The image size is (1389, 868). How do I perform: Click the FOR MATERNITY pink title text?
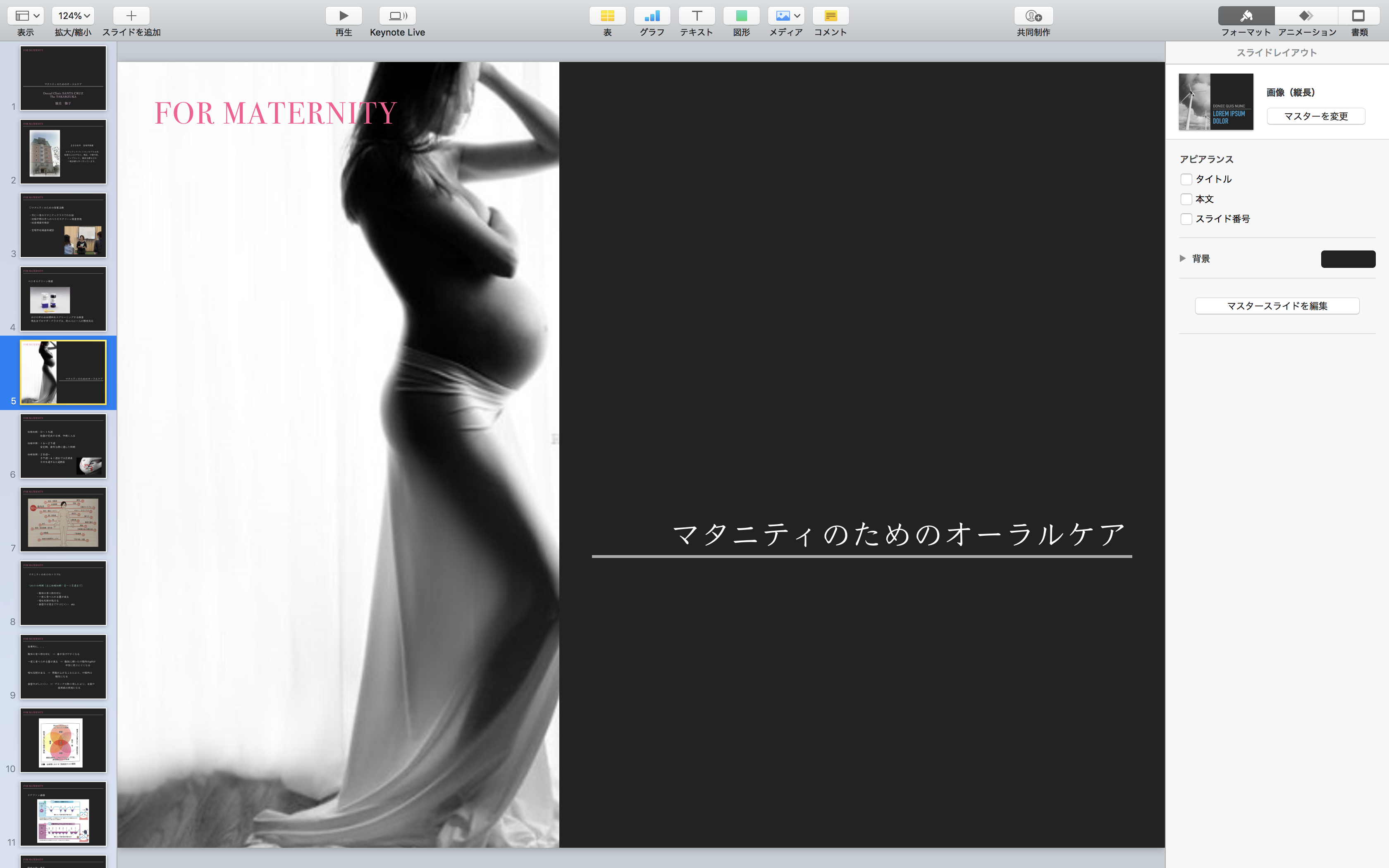(276, 113)
